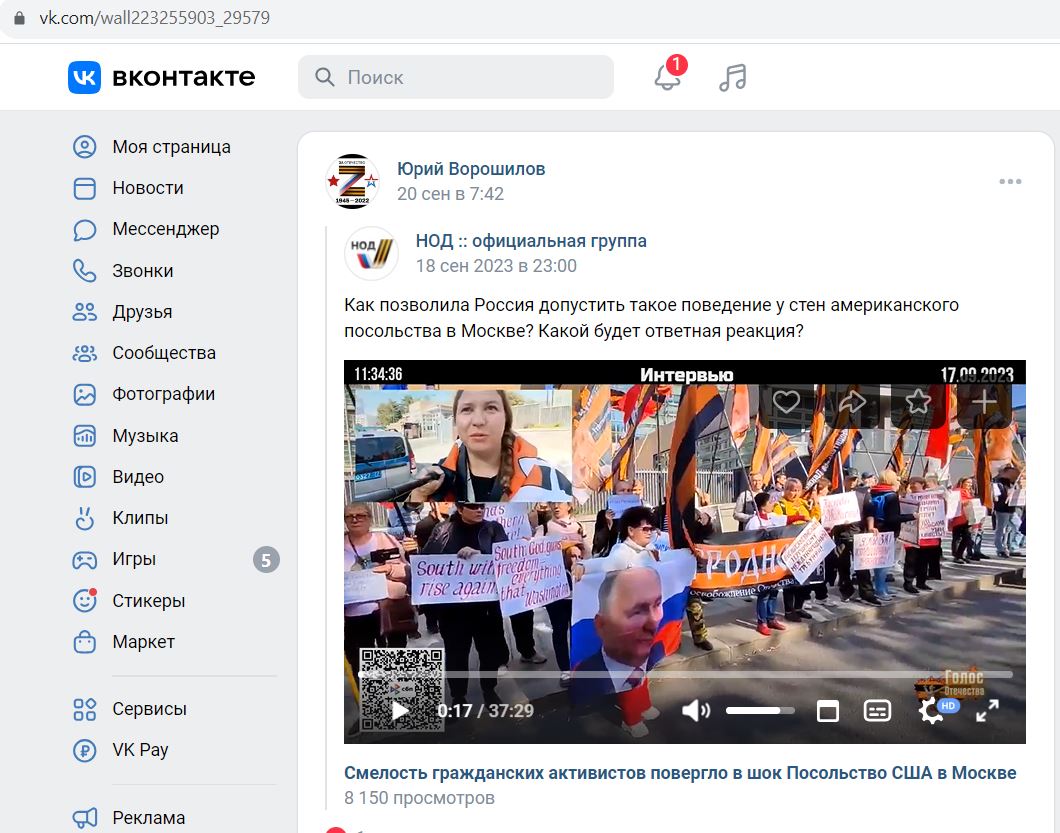
Task: Click the VK Pay ruble icon
Action: tap(85, 751)
